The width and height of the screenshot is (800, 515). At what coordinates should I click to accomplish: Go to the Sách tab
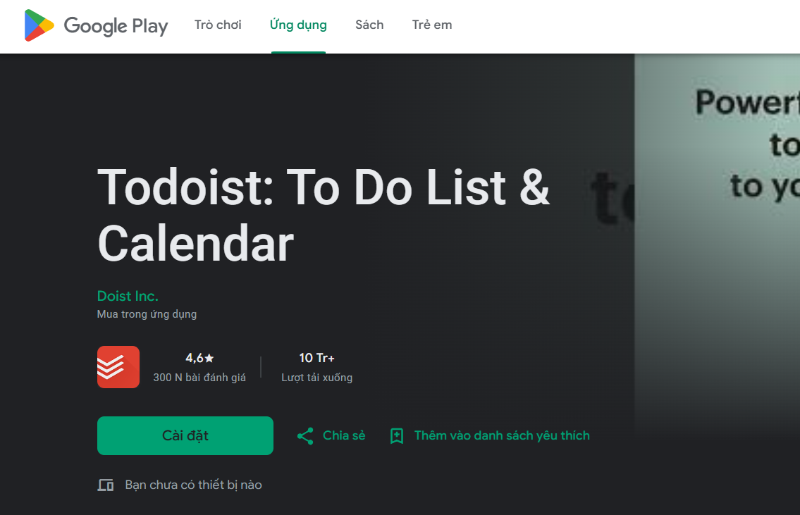point(369,25)
